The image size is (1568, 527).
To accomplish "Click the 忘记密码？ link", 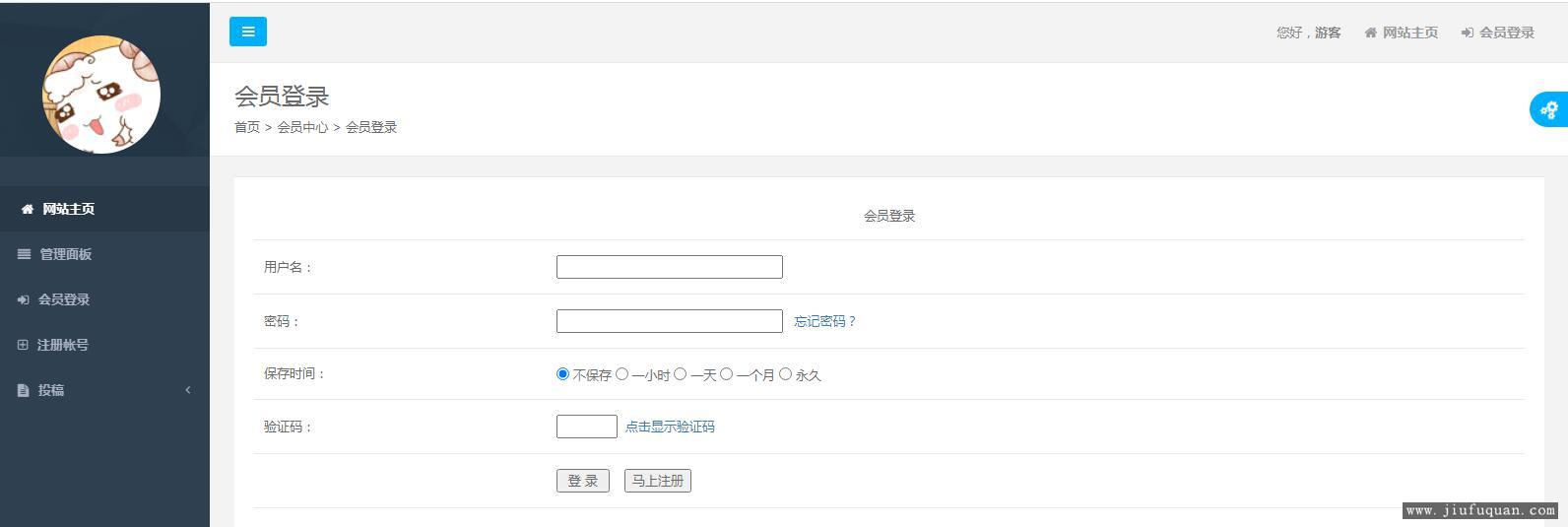I will 825,321.
